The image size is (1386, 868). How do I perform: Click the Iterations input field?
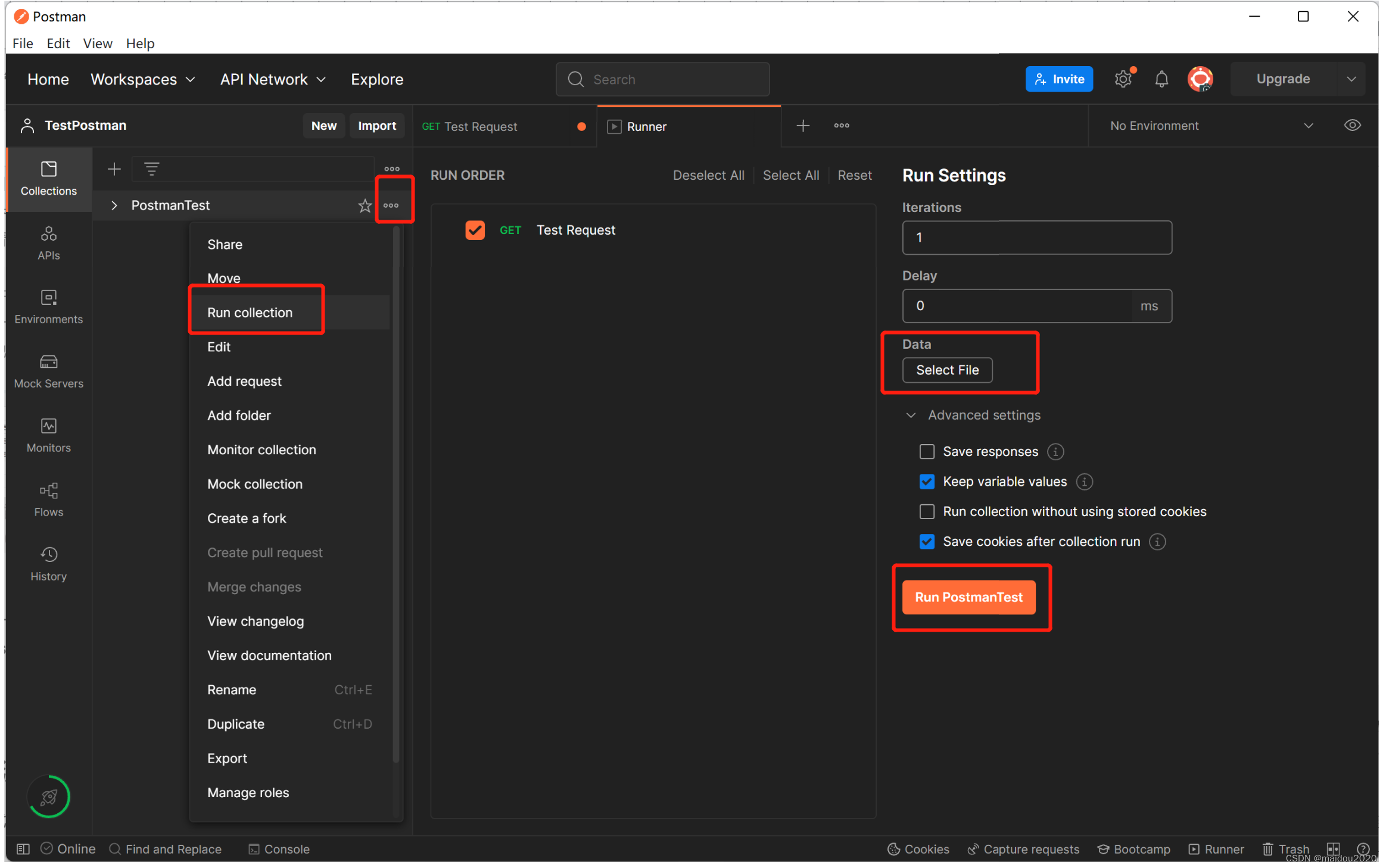[1037, 238]
